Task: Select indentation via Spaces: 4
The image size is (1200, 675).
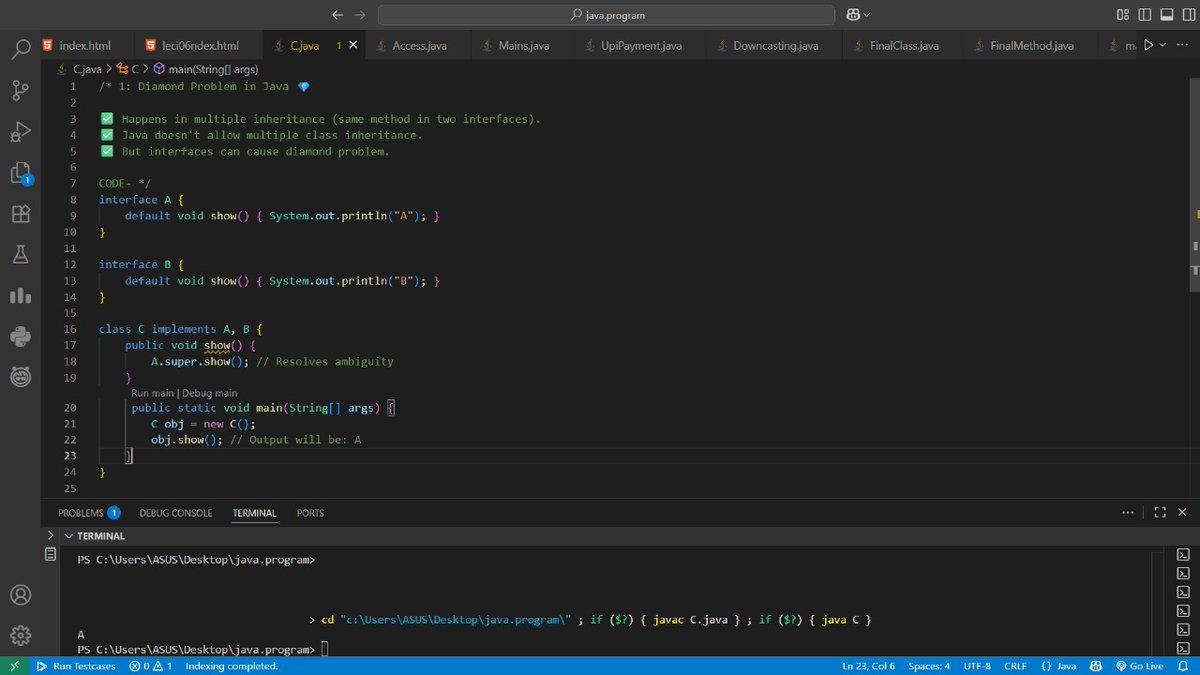Action: [x=929, y=666]
